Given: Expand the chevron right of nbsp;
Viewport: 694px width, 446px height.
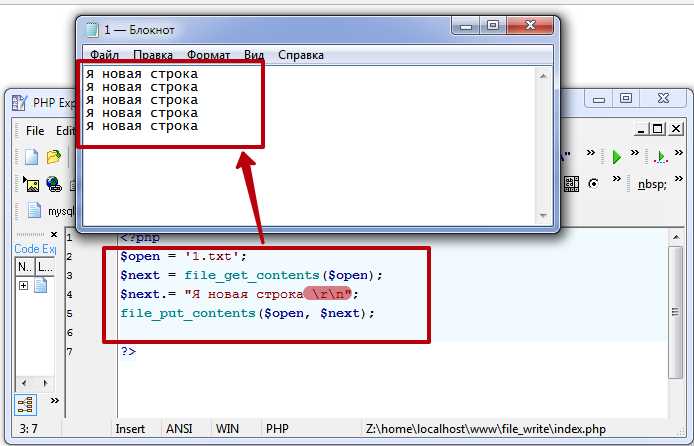Looking at the screenshot, I should click(679, 179).
